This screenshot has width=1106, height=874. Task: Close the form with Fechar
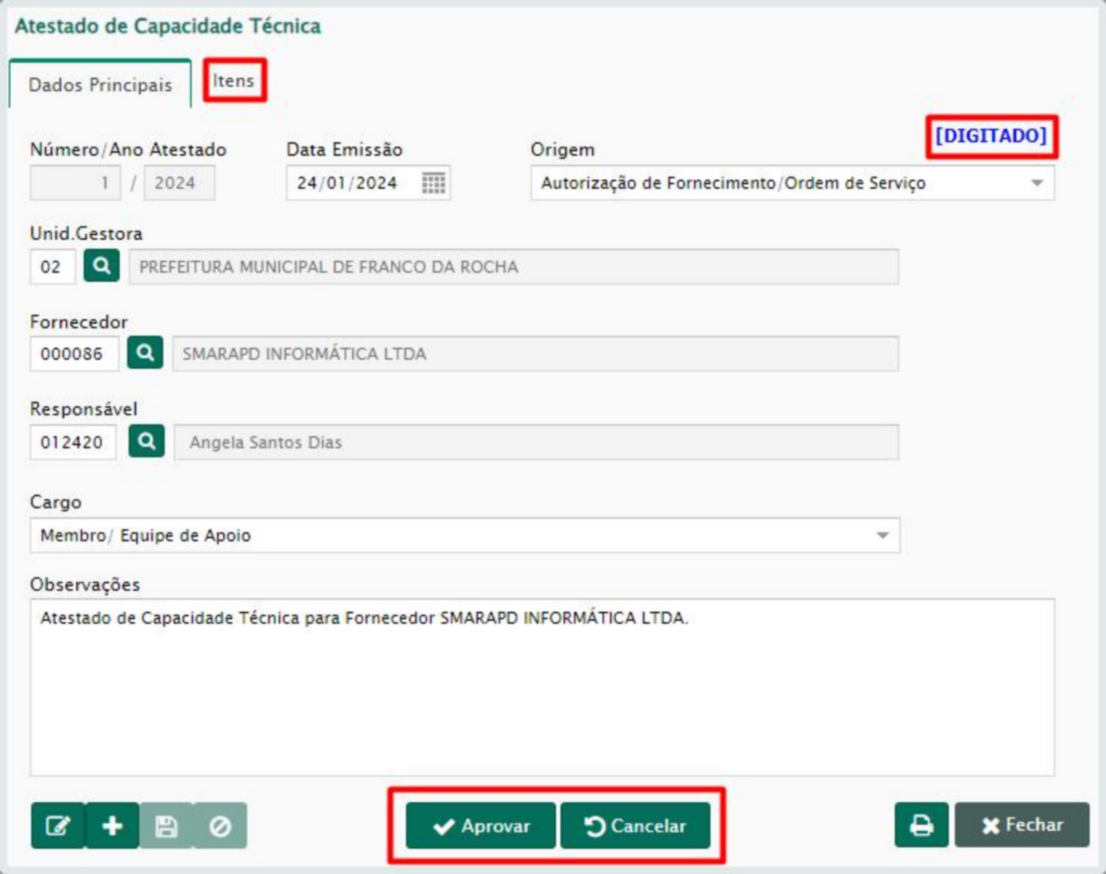coord(1022,825)
